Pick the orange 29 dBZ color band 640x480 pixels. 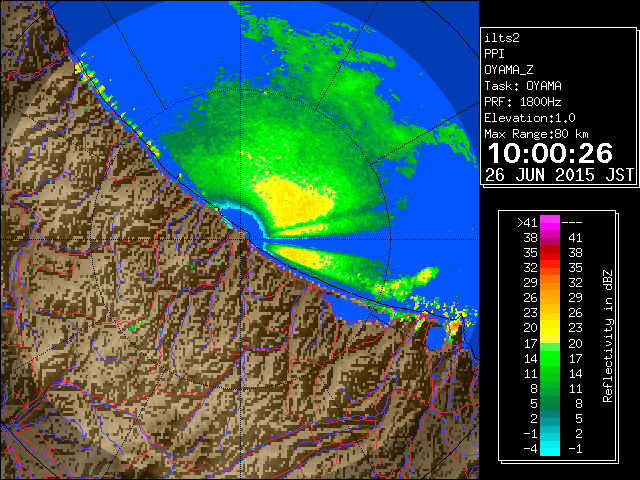[550, 283]
